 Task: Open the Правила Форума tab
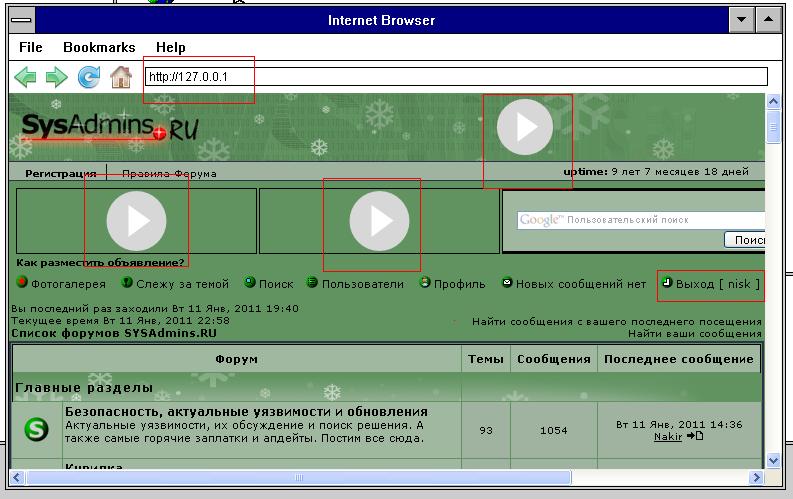(x=169, y=173)
